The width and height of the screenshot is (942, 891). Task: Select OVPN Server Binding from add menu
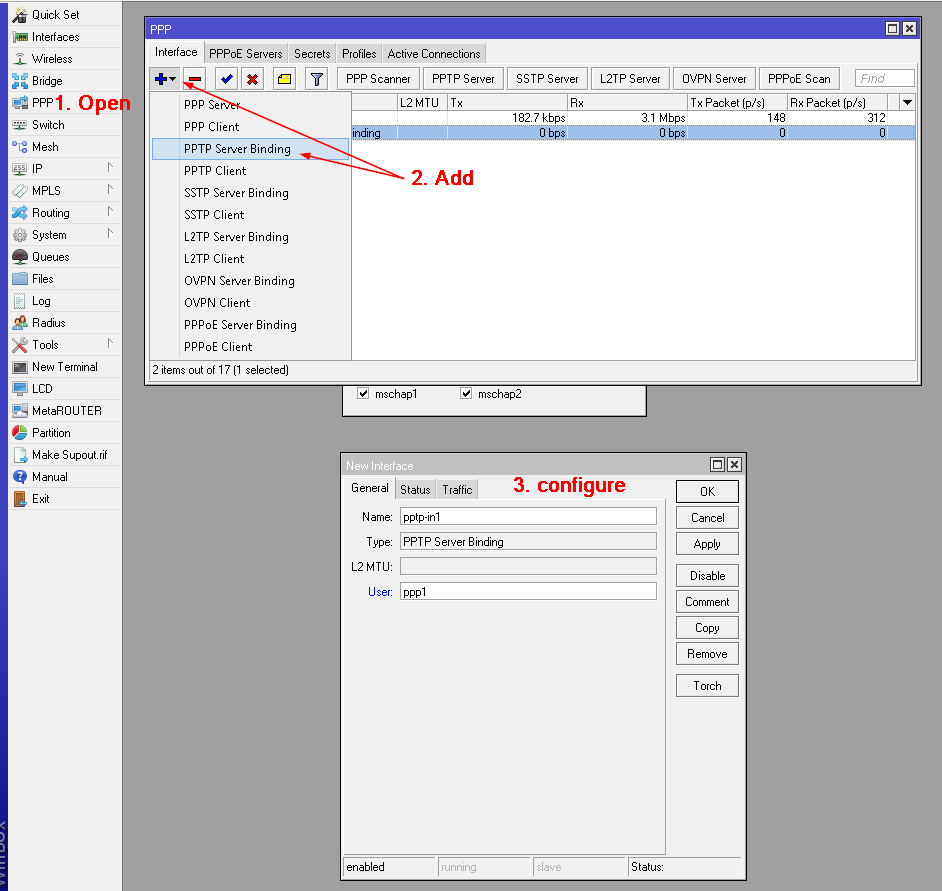[250, 281]
